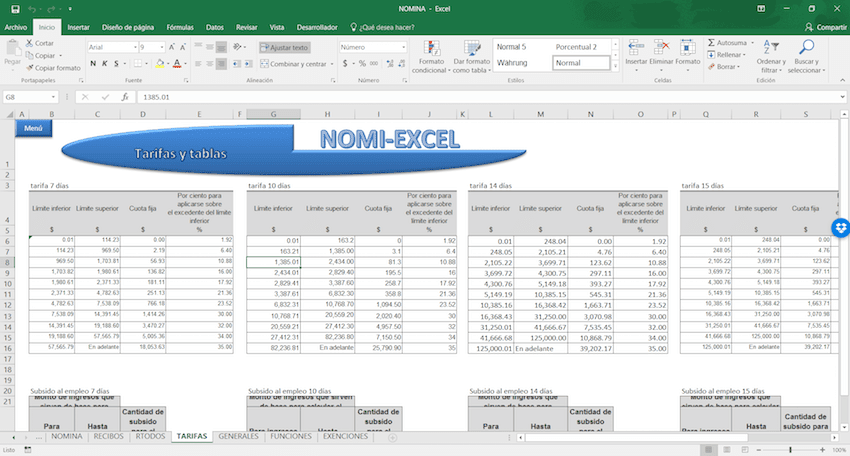Click the Compartir share button

tap(826, 27)
